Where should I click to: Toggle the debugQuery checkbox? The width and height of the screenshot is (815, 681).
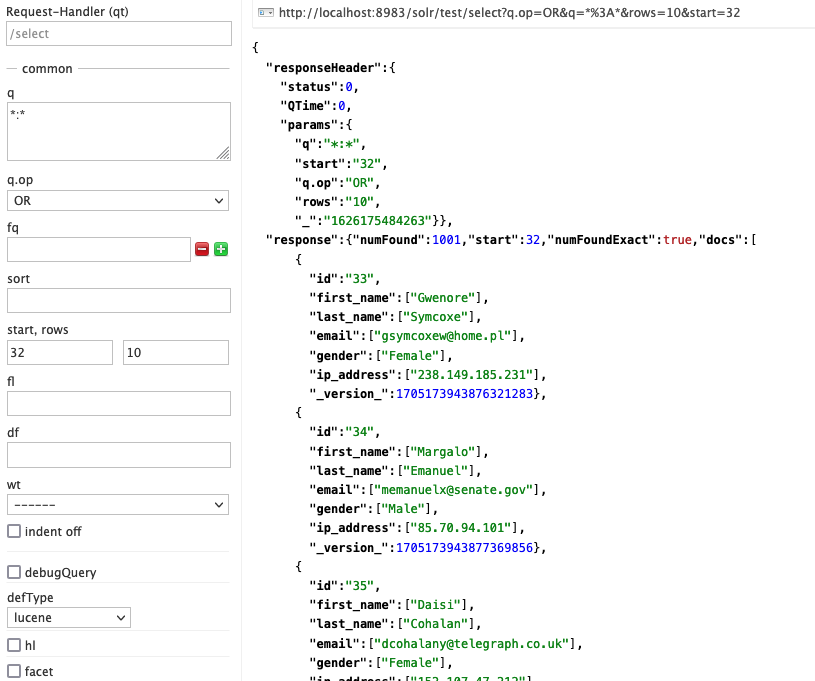pos(14,572)
